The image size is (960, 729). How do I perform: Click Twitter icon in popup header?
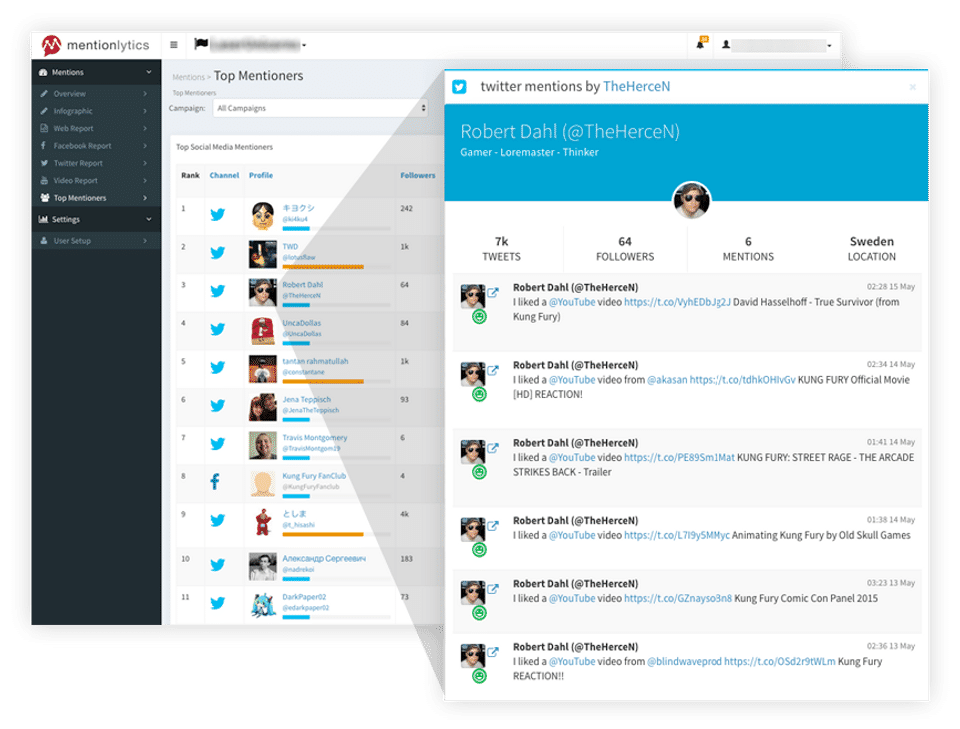pos(459,87)
